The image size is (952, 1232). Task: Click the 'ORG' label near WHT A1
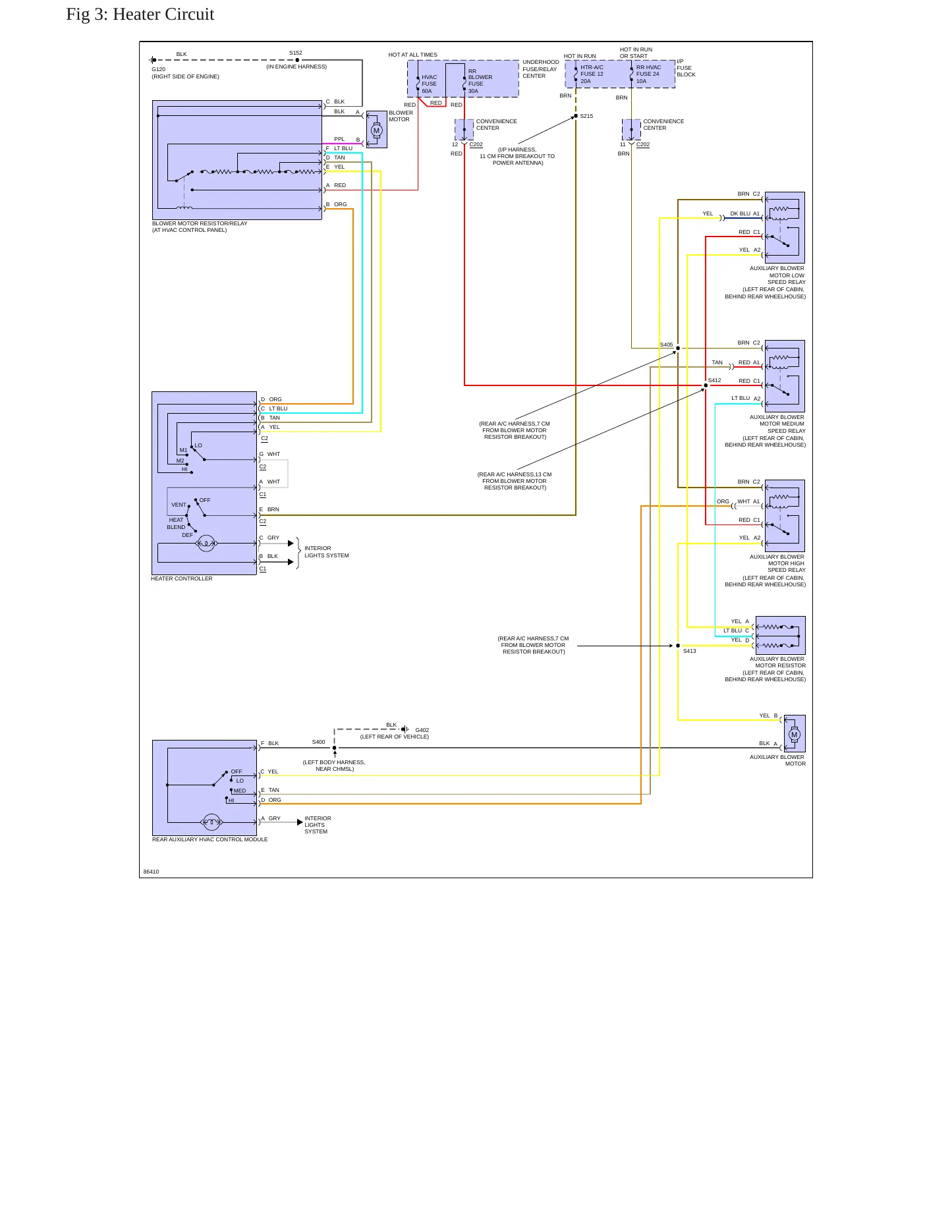(x=723, y=501)
